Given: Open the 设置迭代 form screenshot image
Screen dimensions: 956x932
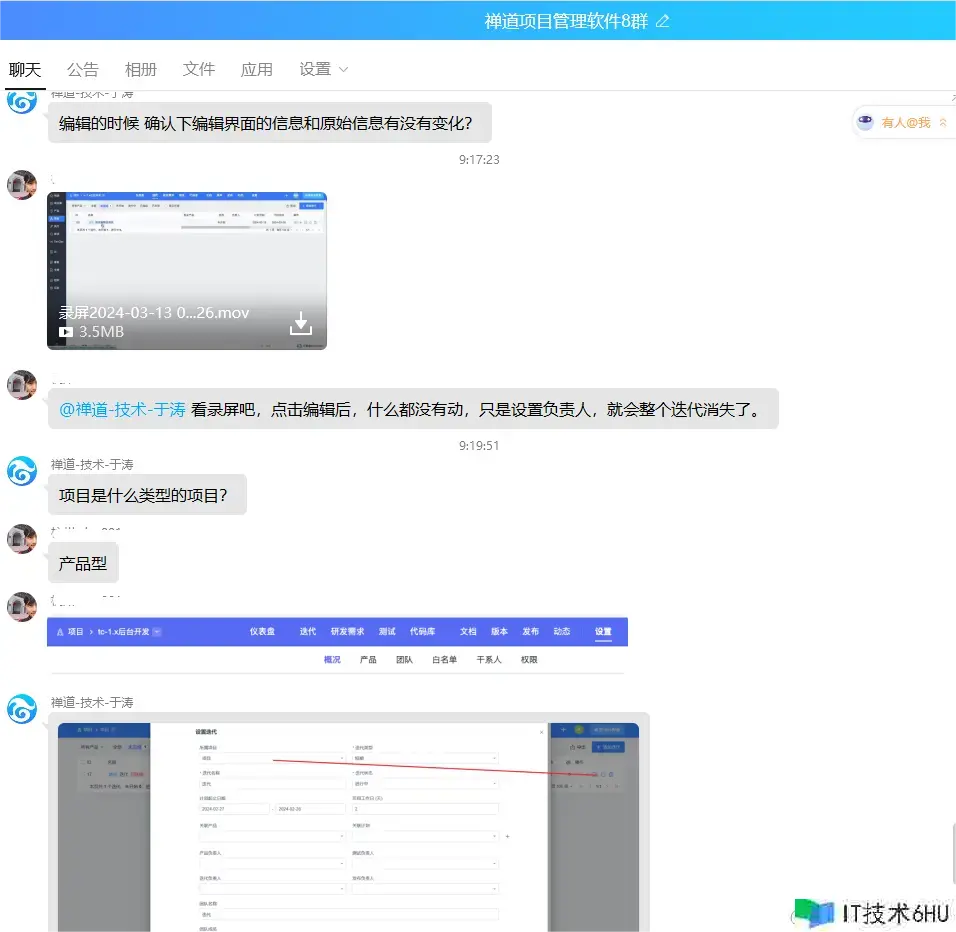Looking at the screenshot, I should point(348,826).
